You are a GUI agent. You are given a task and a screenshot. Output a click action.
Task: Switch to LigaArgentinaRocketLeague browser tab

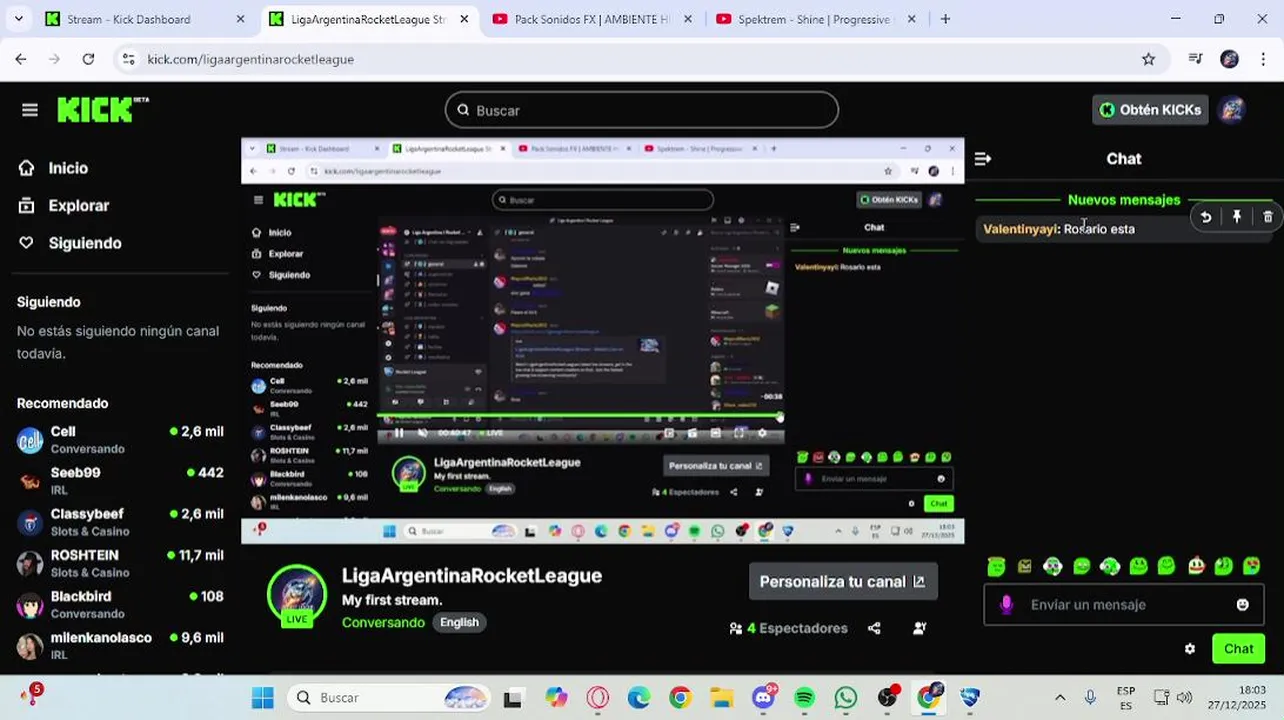371,19
